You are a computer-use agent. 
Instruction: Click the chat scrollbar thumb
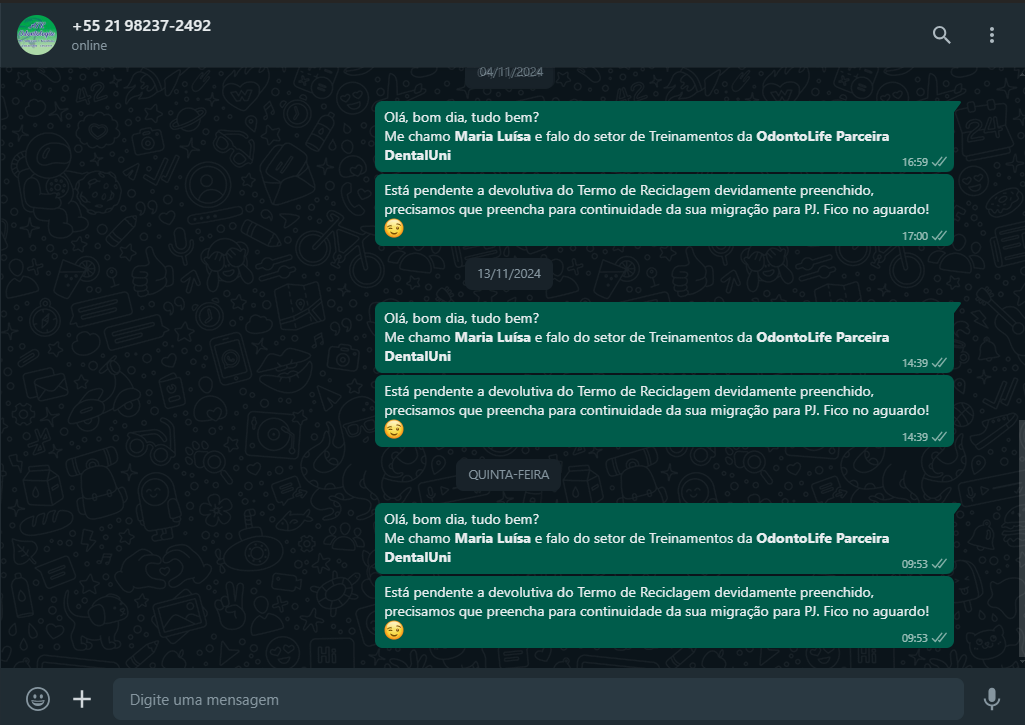coord(1021,538)
